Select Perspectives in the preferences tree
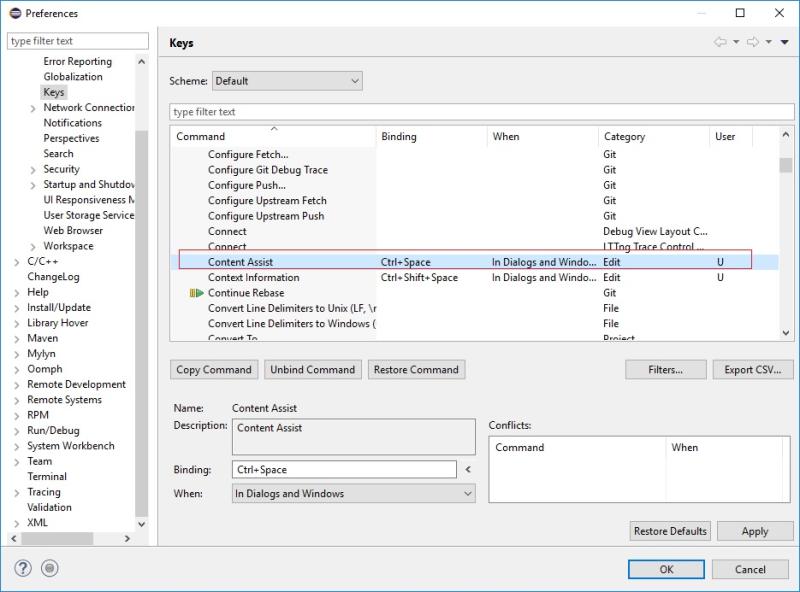Screen dimensions: 800x592 [71, 138]
